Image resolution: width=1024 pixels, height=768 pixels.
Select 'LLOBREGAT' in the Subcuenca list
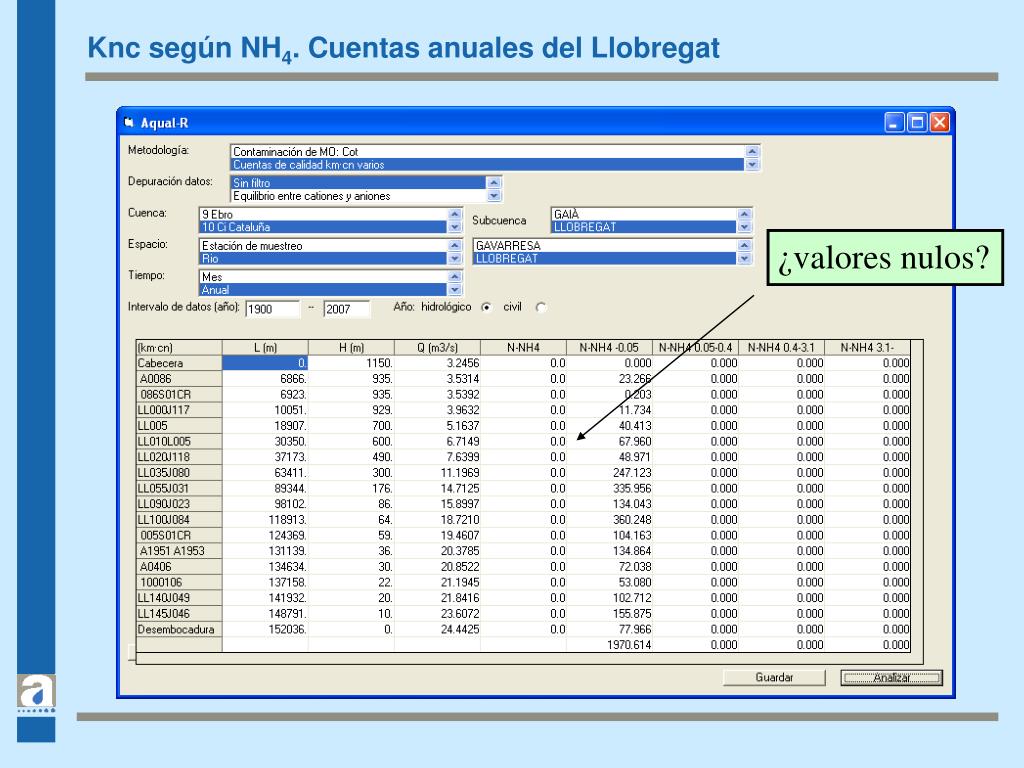point(644,227)
